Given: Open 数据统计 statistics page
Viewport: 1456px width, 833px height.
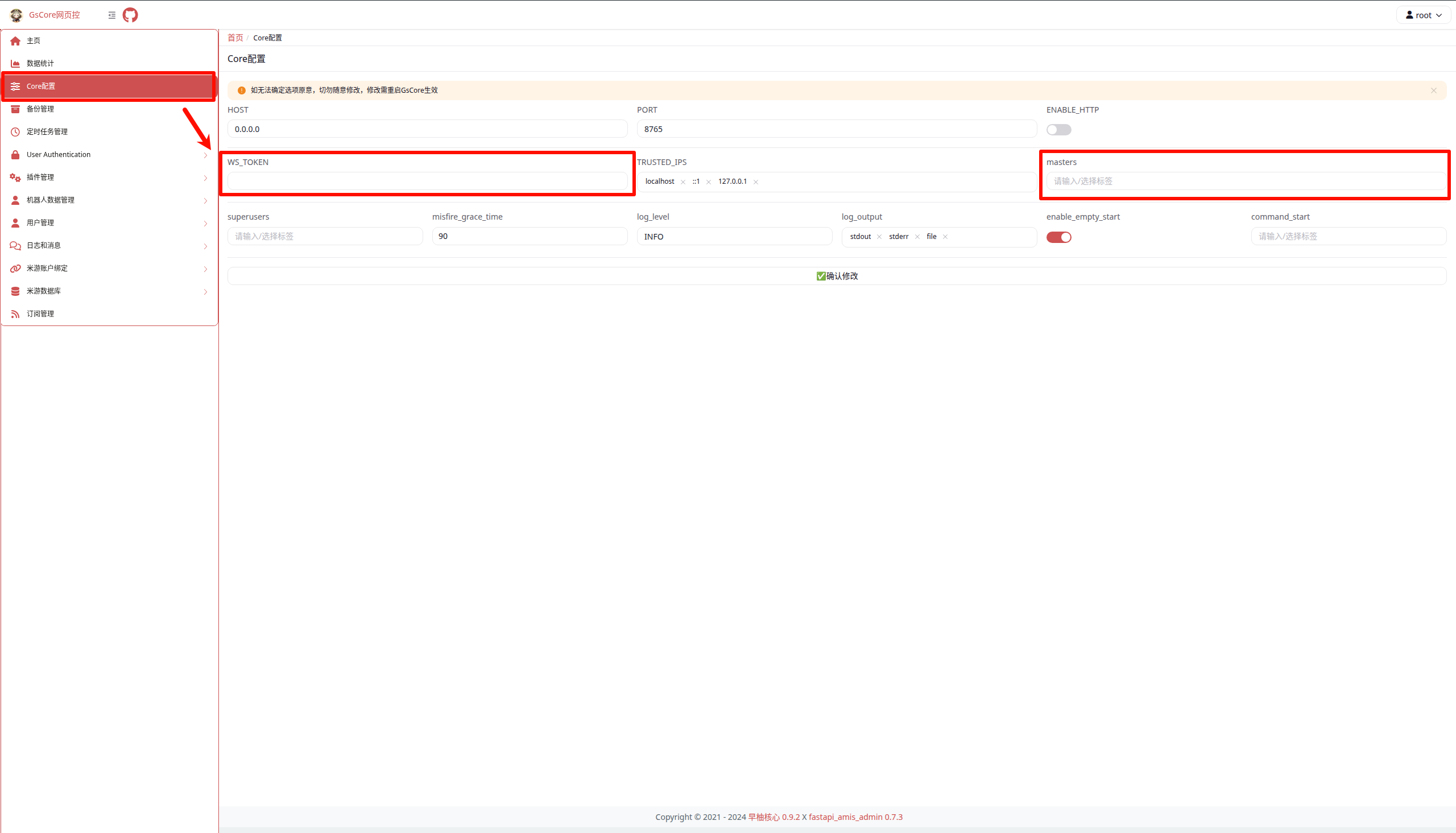Looking at the screenshot, I should [40, 64].
